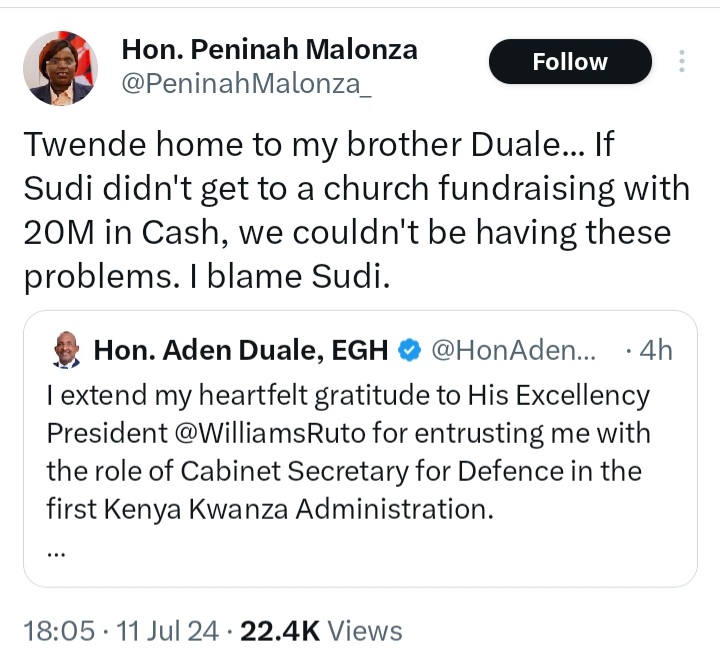The height and width of the screenshot is (660, 720).
Task: Select the main tweet text blaming Sudi
Action: pyautogui.click(x=357, y=210)
